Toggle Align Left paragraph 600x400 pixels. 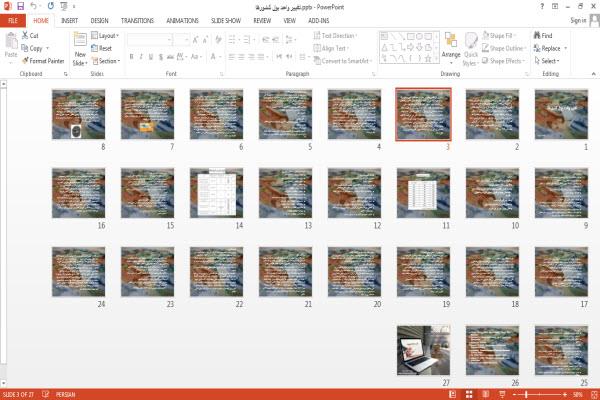tap(232, 57)
